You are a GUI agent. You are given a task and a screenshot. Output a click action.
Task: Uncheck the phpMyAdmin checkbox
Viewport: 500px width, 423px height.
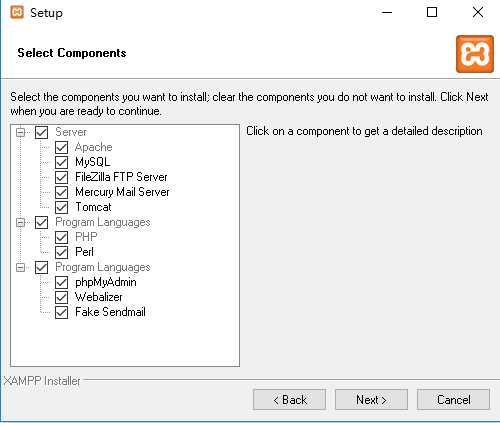click(x=61, y=282)
